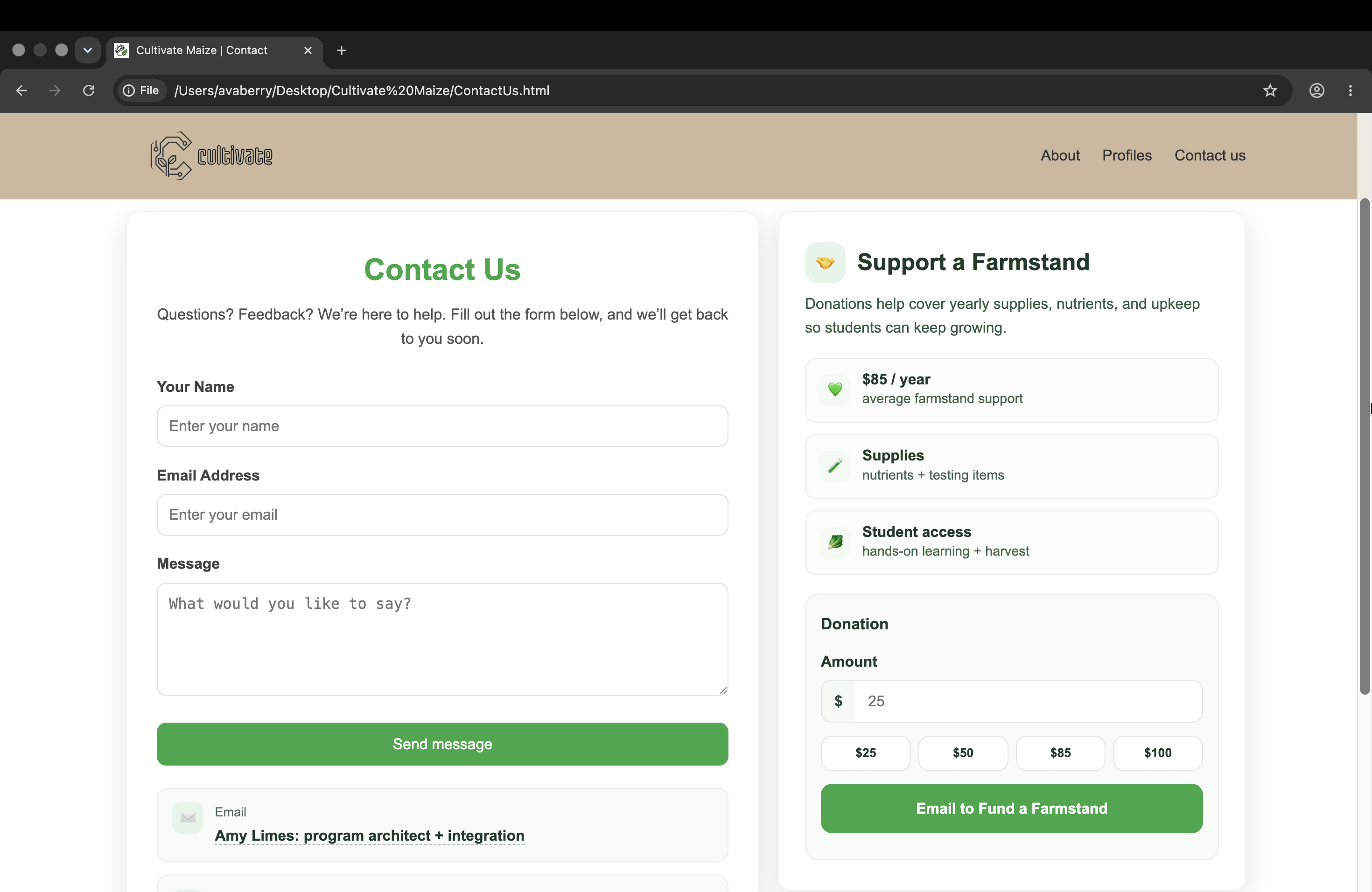Viewport: 1372px width, 892px height.
Task: Open Amy Limes: program architect email link
Action: click(x=370, y=835)
